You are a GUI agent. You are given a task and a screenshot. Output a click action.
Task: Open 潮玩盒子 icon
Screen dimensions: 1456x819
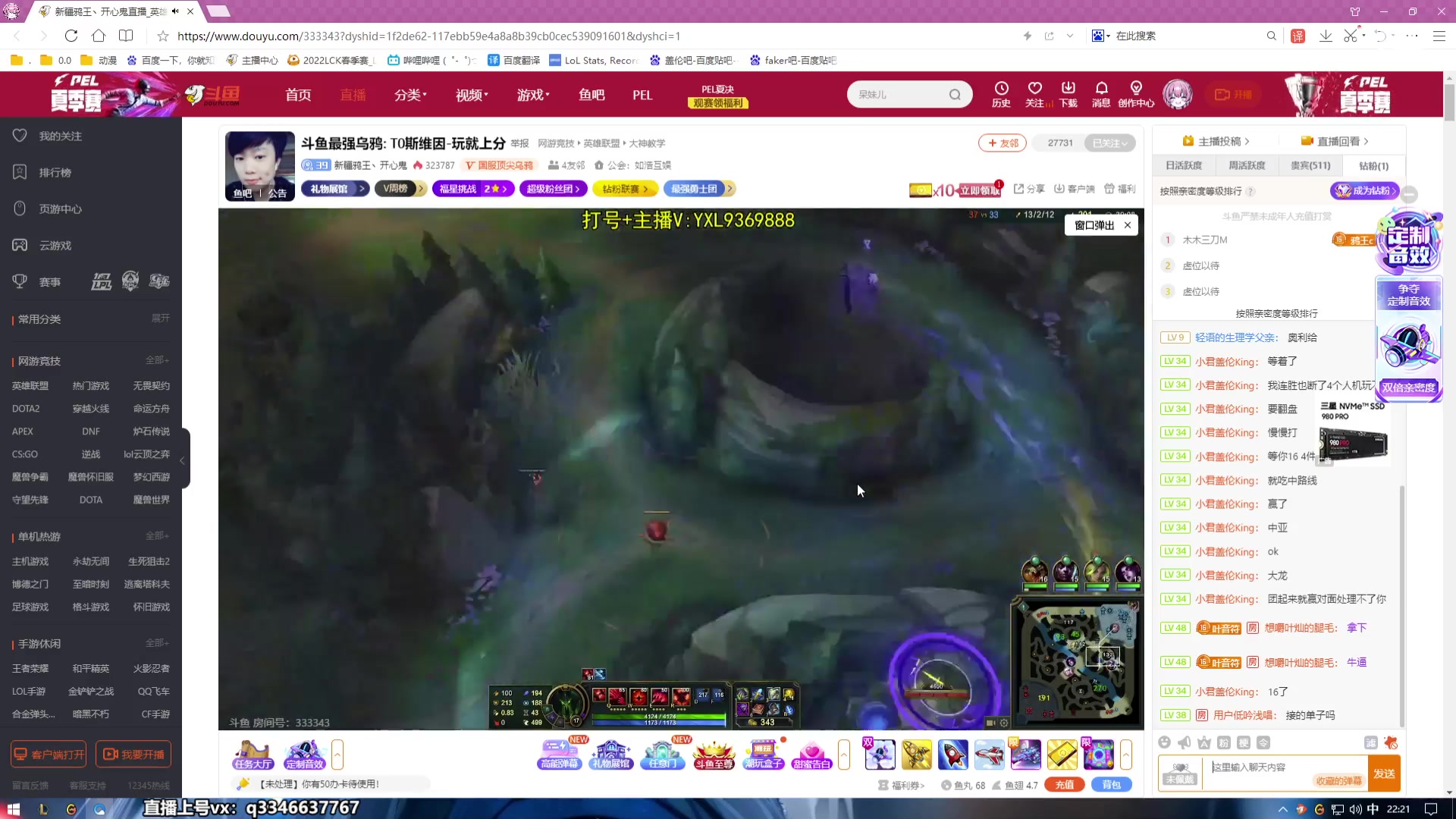coord(763,755)
